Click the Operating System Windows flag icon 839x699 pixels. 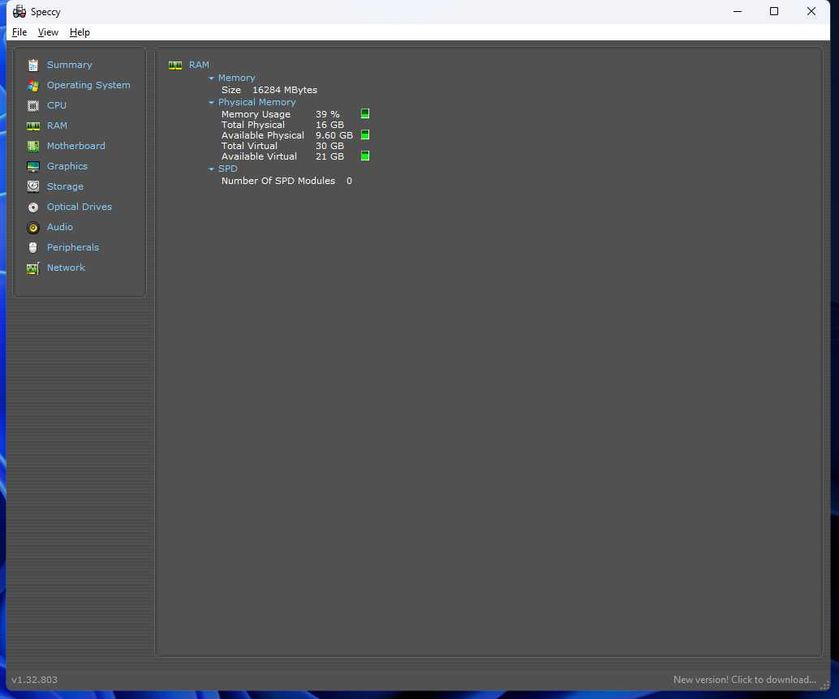point(33,85)
